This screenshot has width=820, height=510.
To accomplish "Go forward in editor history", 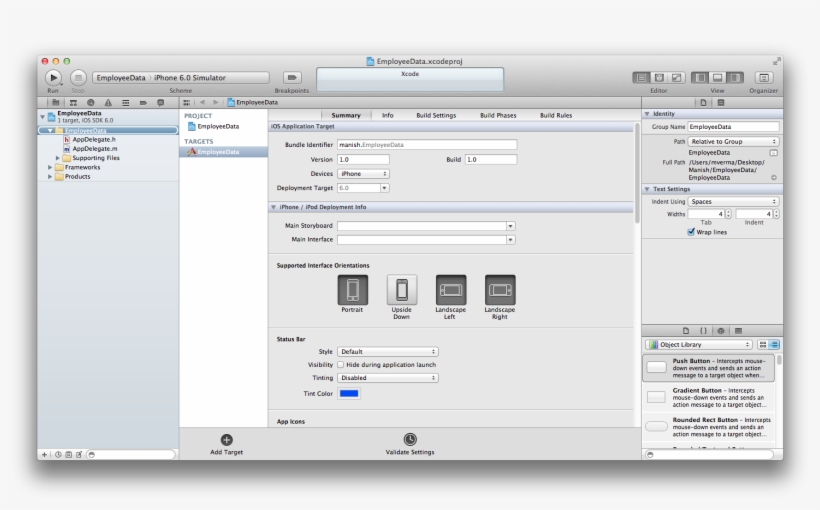I will (x=215, y=103).
